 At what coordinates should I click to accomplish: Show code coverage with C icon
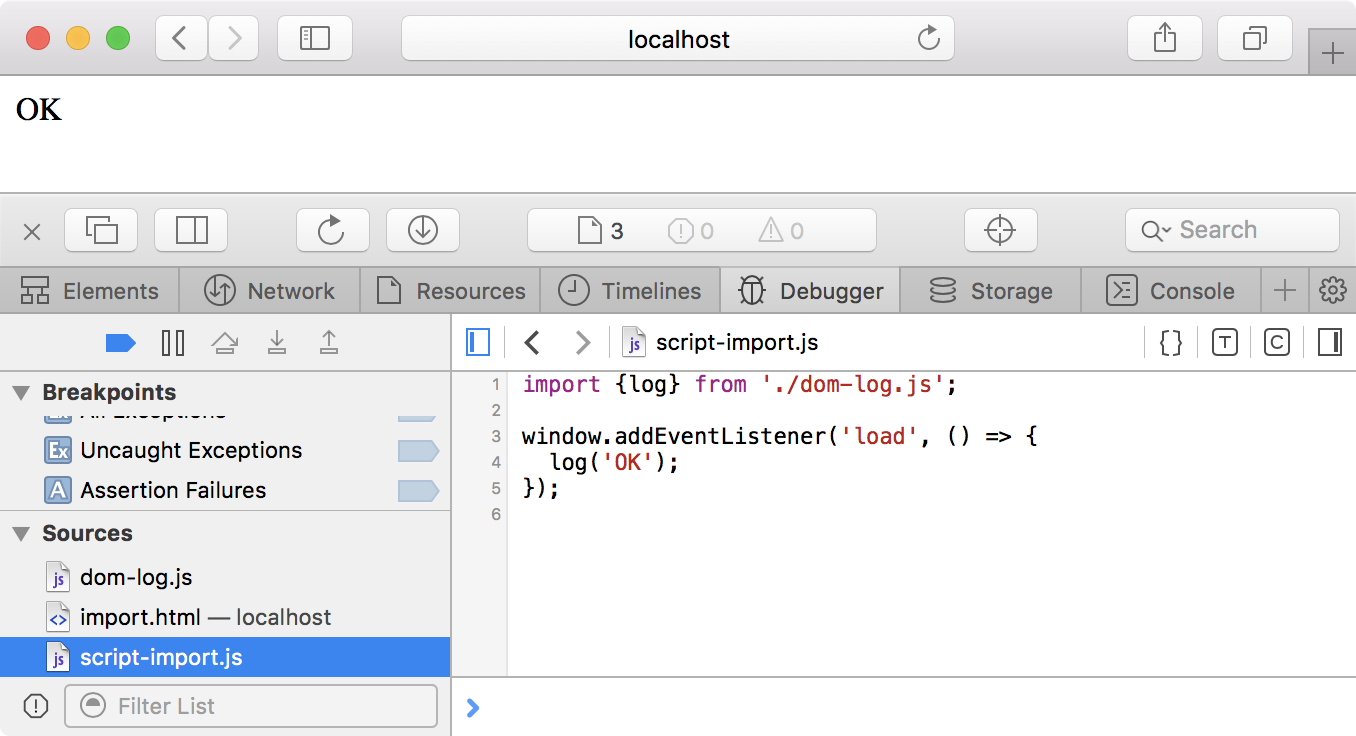1276,343
